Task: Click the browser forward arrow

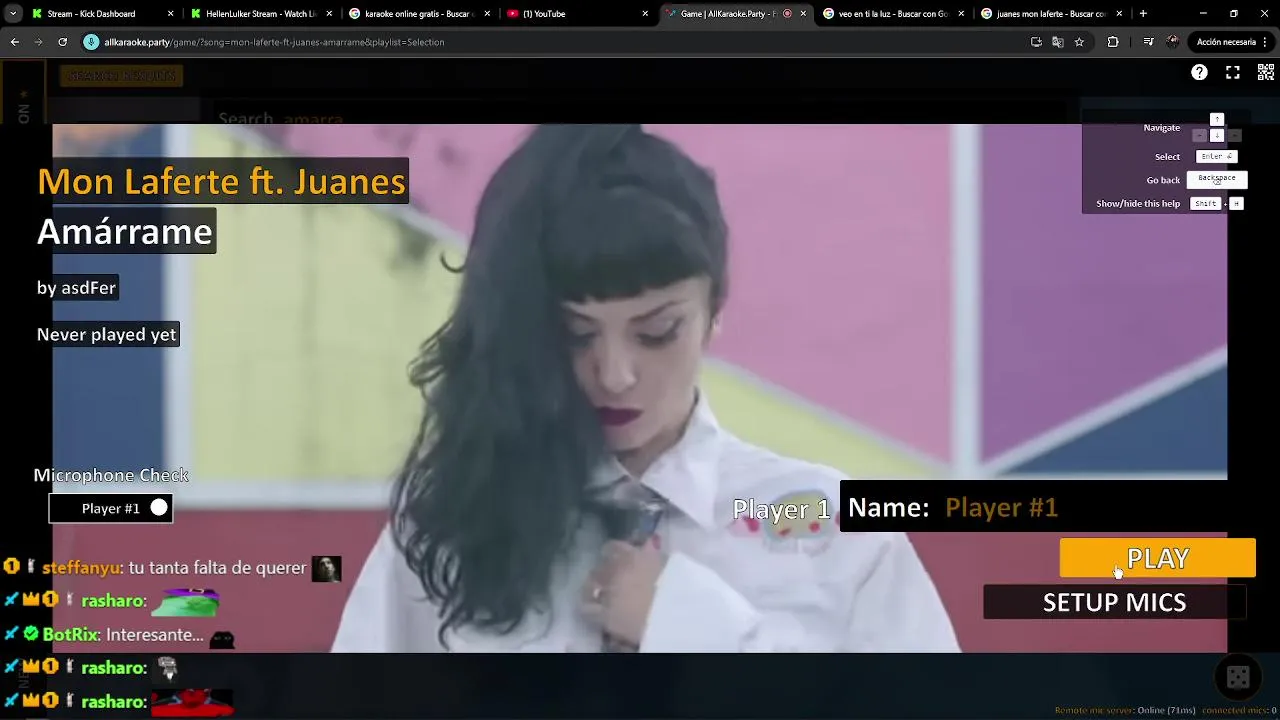Action: tap(38, 42)
